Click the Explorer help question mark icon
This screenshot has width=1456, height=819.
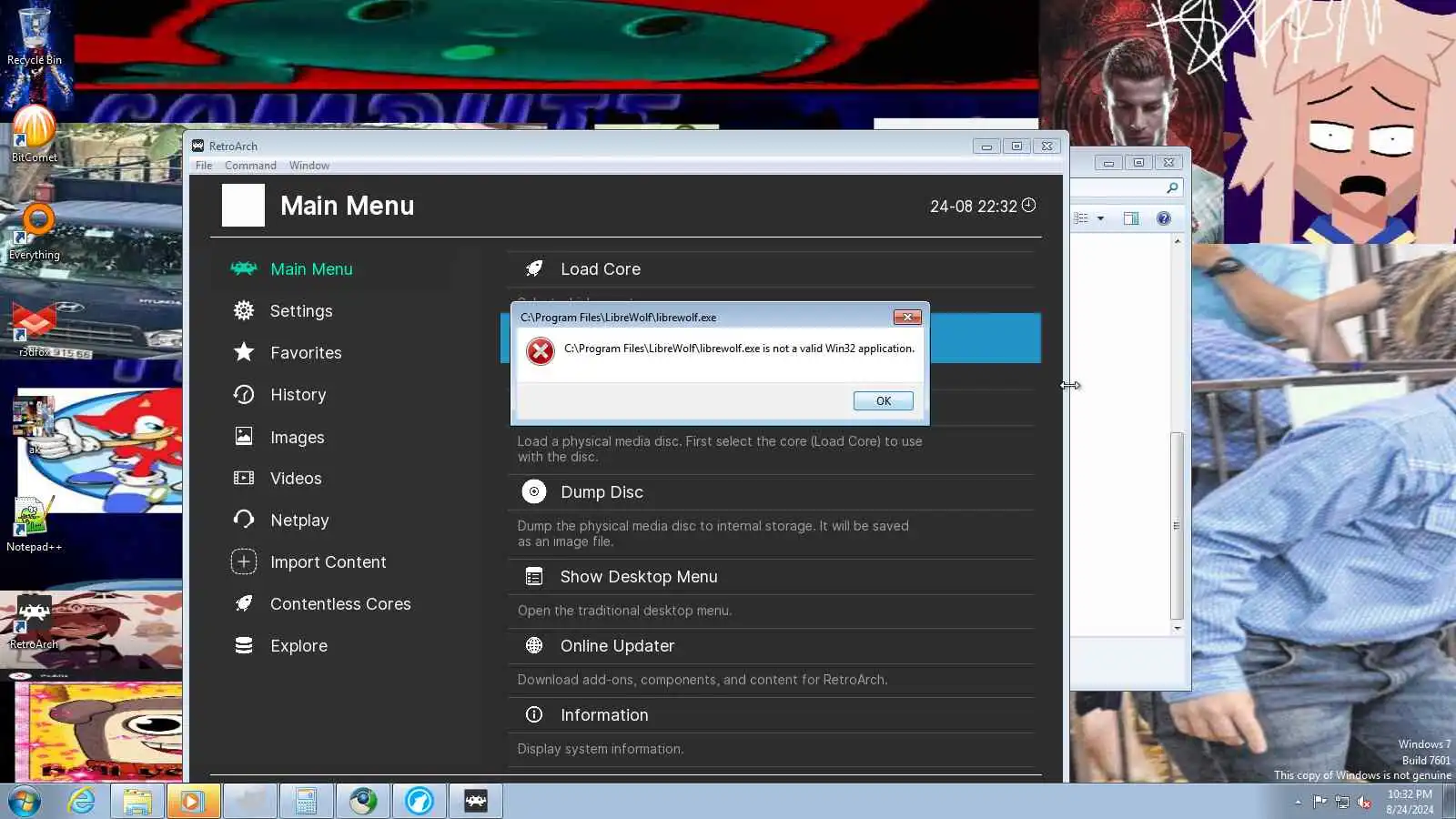tap(1164, 218)
